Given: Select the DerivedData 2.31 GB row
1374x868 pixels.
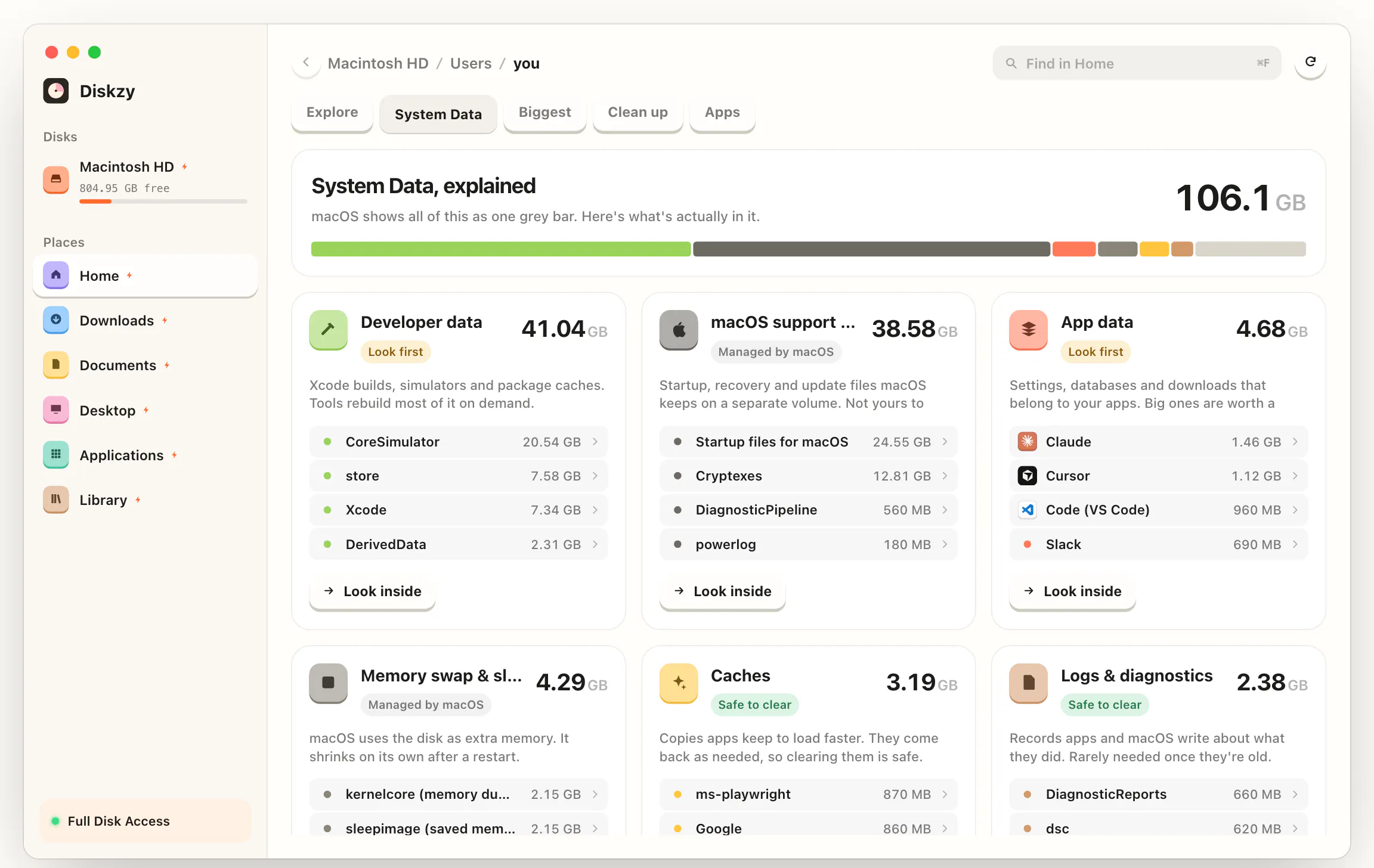Looking at the screenshot, I should (459, 544).
